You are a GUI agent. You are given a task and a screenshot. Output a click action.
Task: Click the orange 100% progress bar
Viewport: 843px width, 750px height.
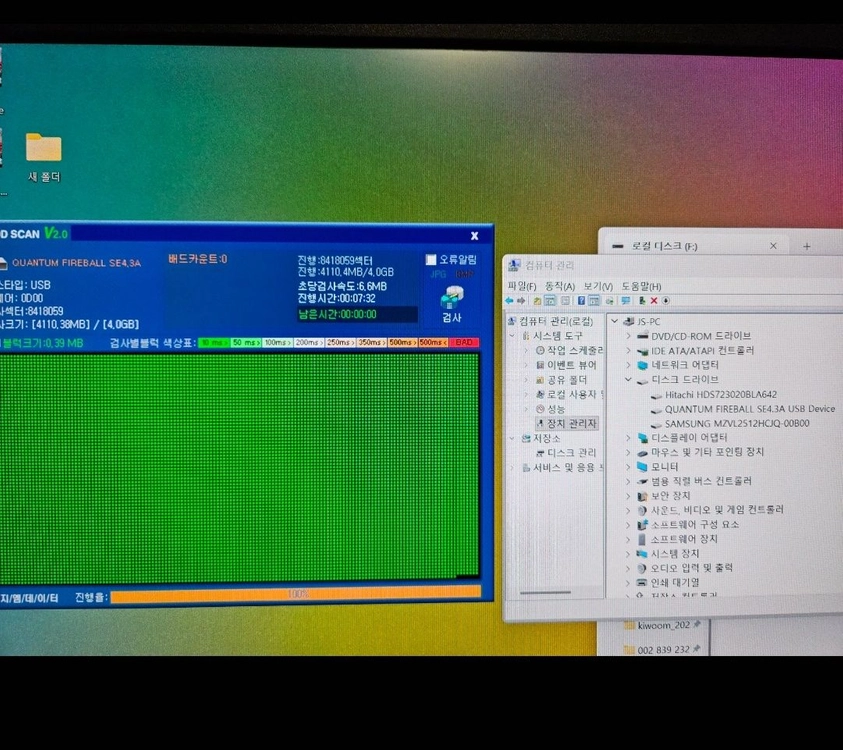[296, 594]
